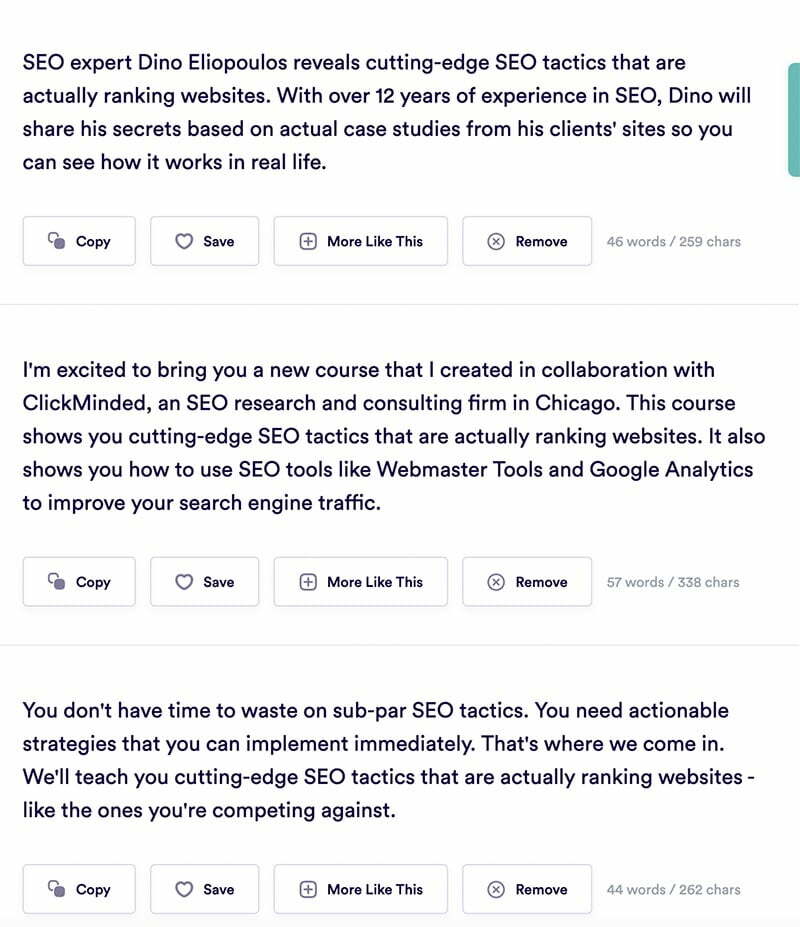
Task: Click the X icon on first Remove
Action: pos(496,241)
